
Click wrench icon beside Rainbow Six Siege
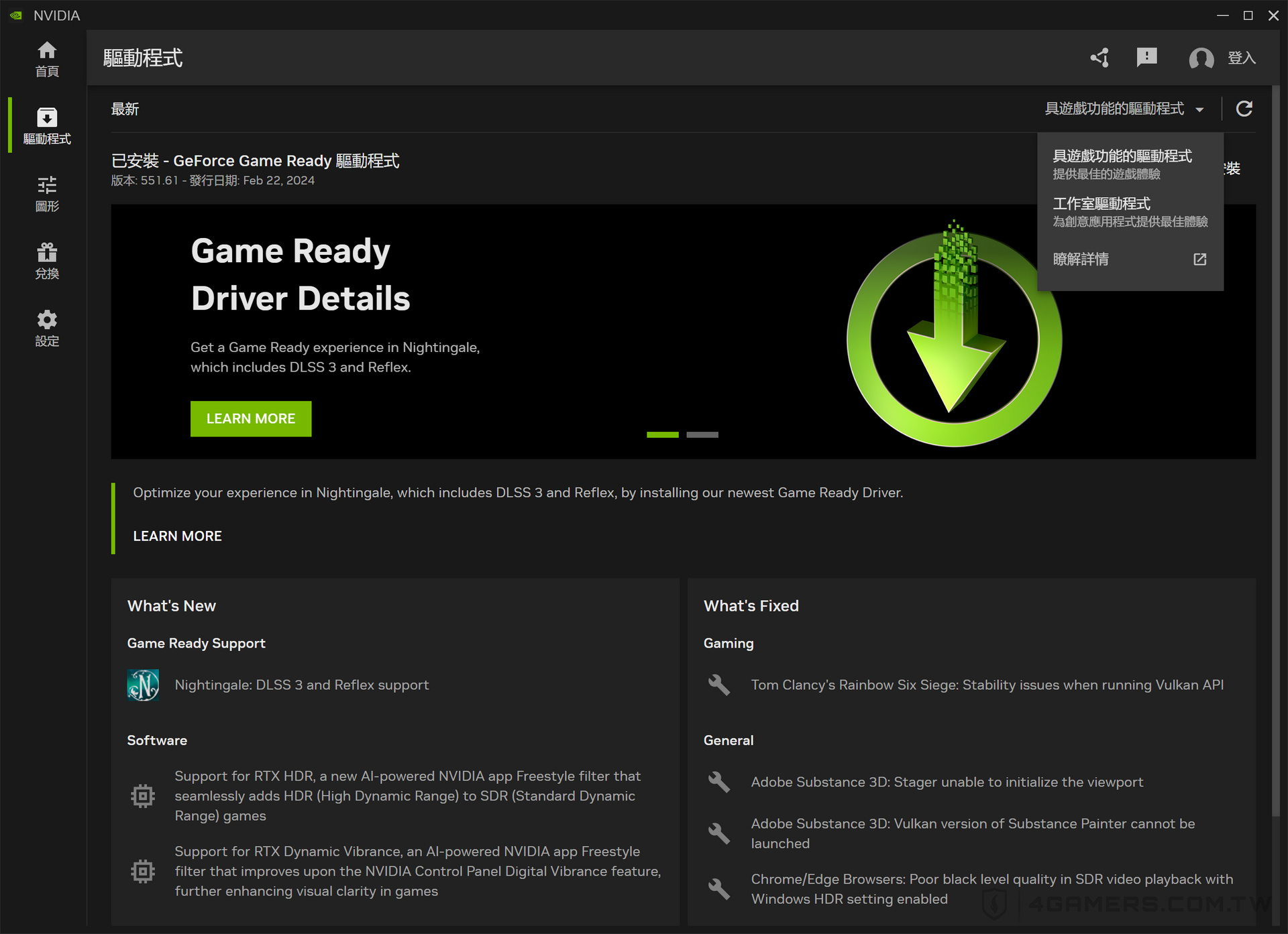coord(719,685)
